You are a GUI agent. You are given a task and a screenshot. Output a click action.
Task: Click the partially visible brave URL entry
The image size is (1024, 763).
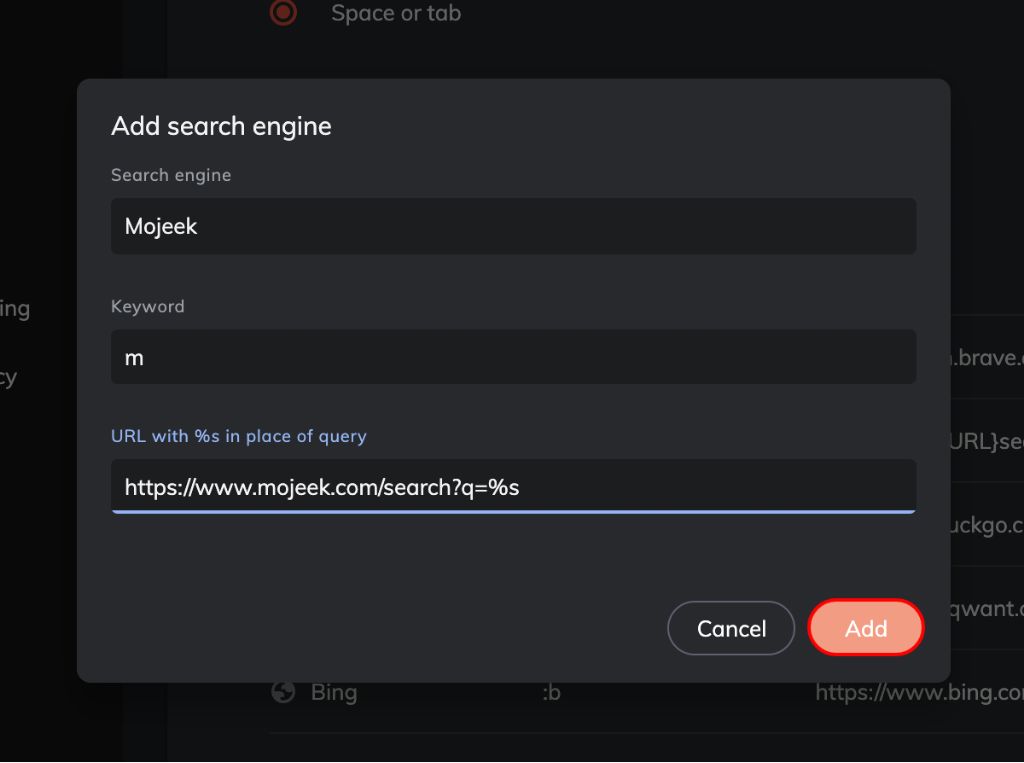point(987,357)
